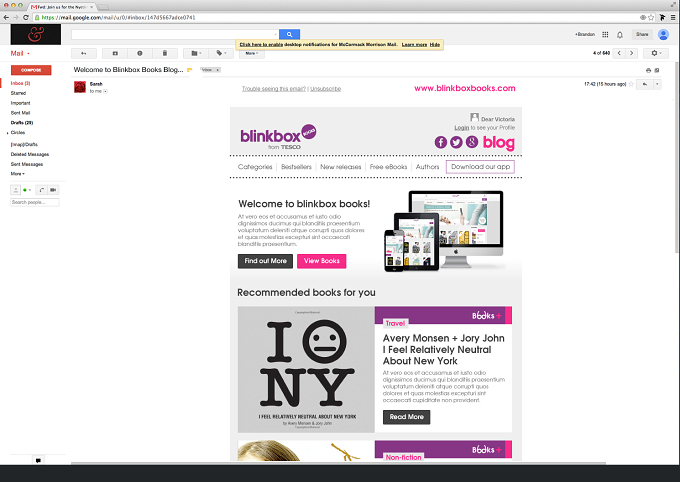Image resolution: width=680 pixels, height=482 pixels.
Task: Click Sarah's sender avatar
Action: [x=80, y=87]
